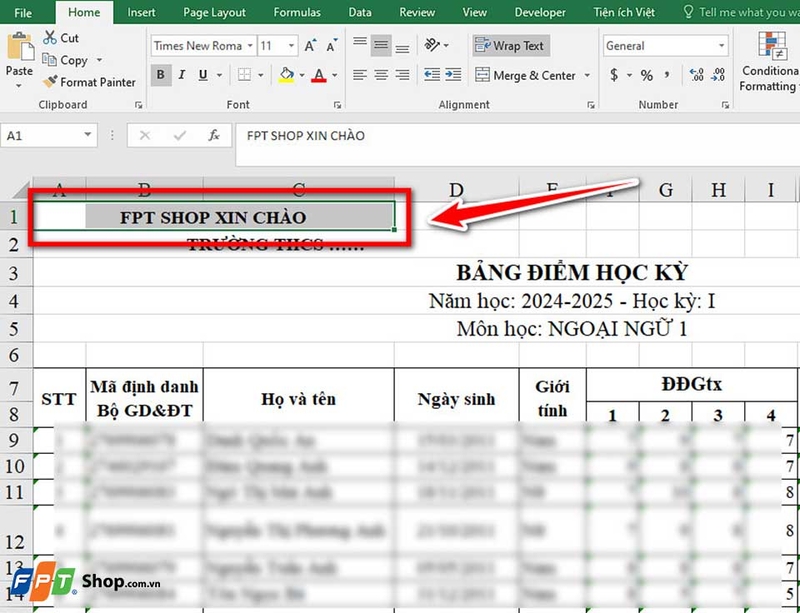Screen dimensions: 800x613
Task: Toggle Center alignment
Action: tap(380, 75)
